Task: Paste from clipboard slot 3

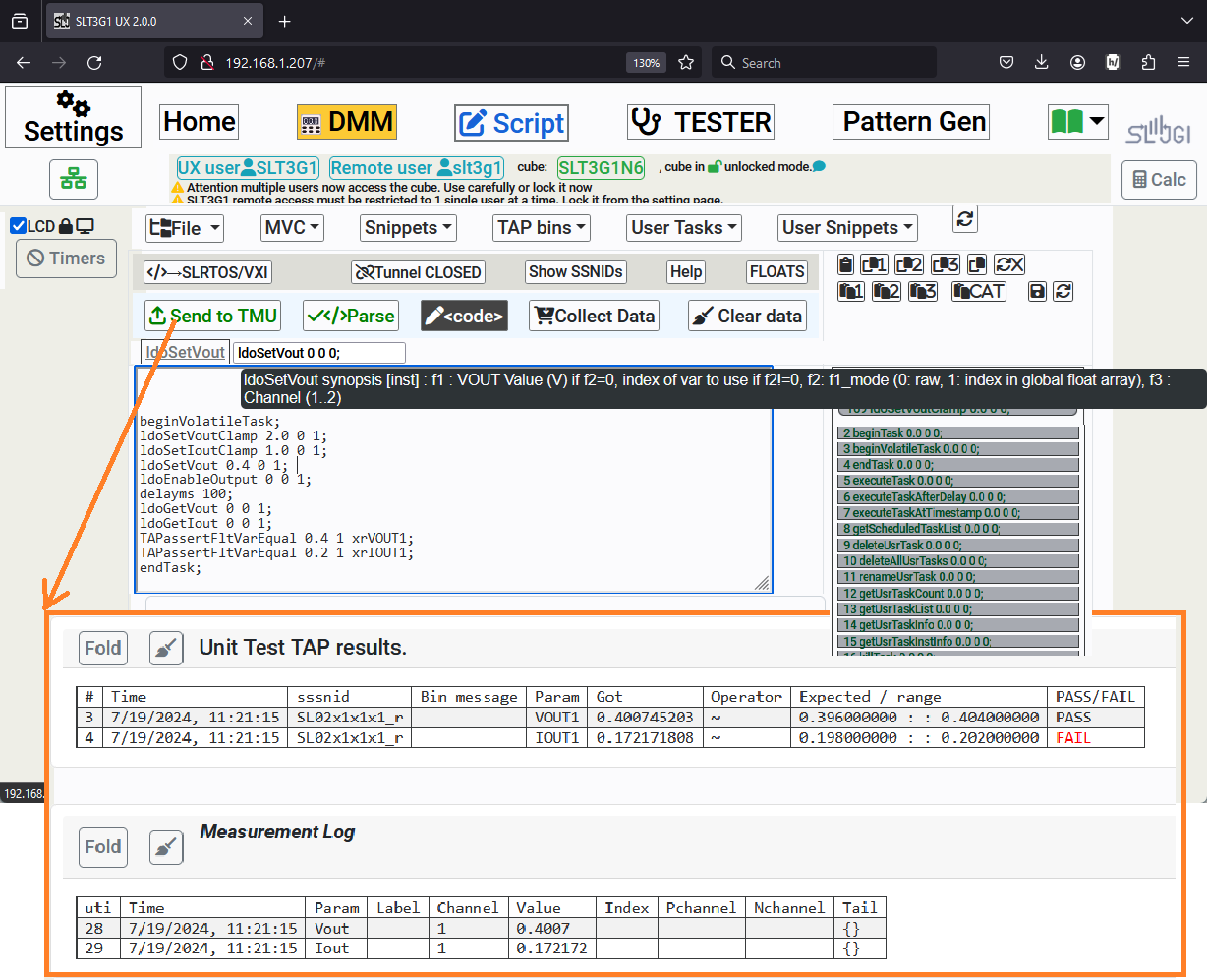Action: click(x=922, y=291)
